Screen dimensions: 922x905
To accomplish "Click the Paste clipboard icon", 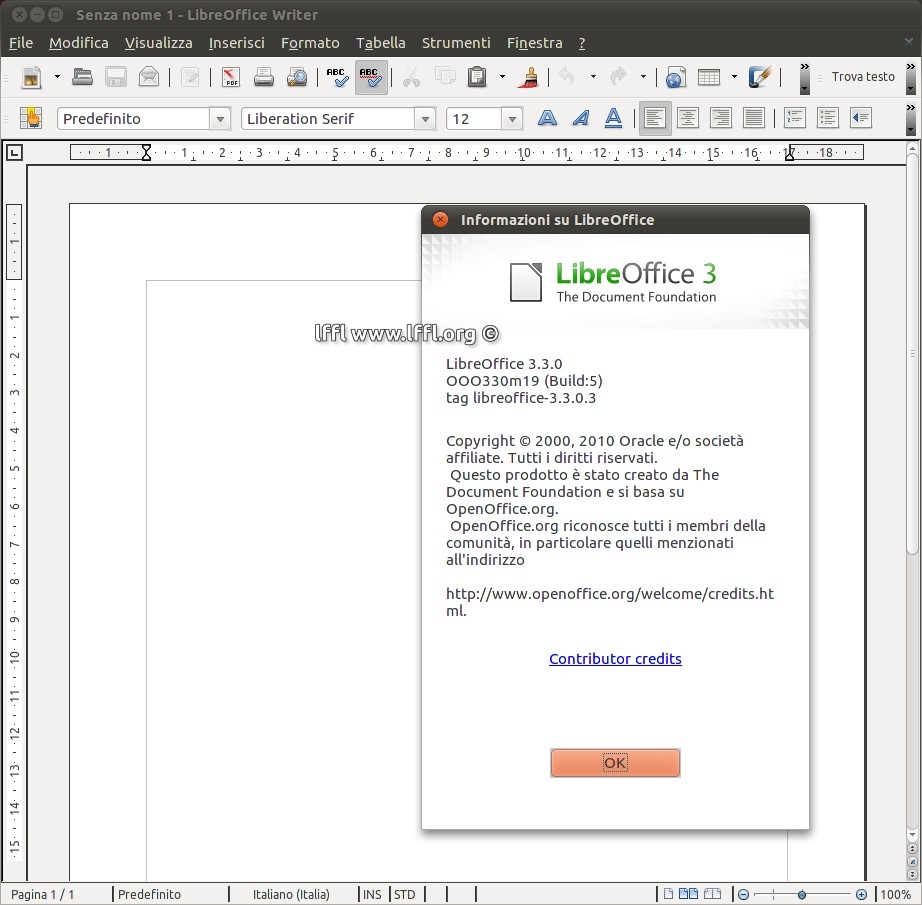I will pos(477,77).
